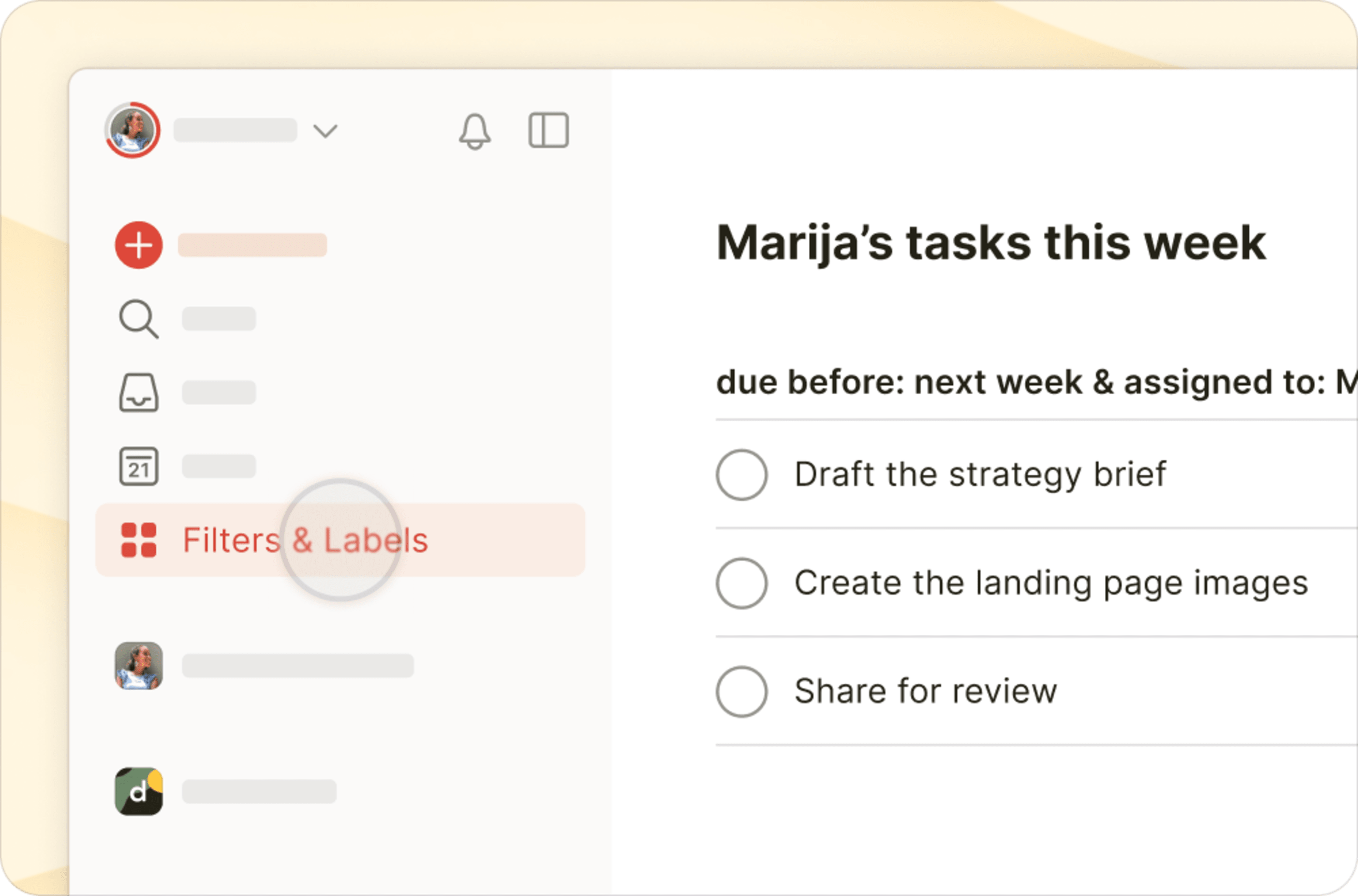Open search with the magnifier icon
1358x896 pixels.
(x=139, y=319)
